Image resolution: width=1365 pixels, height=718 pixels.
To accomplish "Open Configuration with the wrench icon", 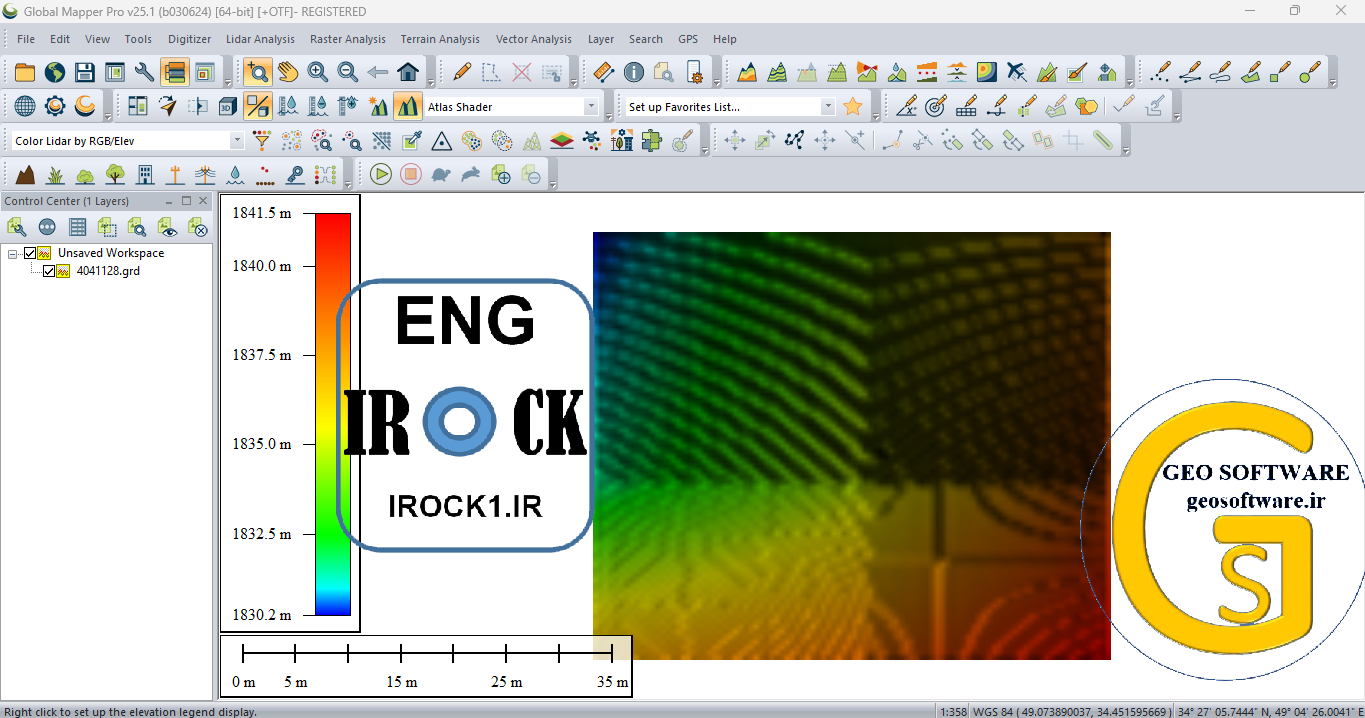I will pyautogui.click(x=144, y=72).
